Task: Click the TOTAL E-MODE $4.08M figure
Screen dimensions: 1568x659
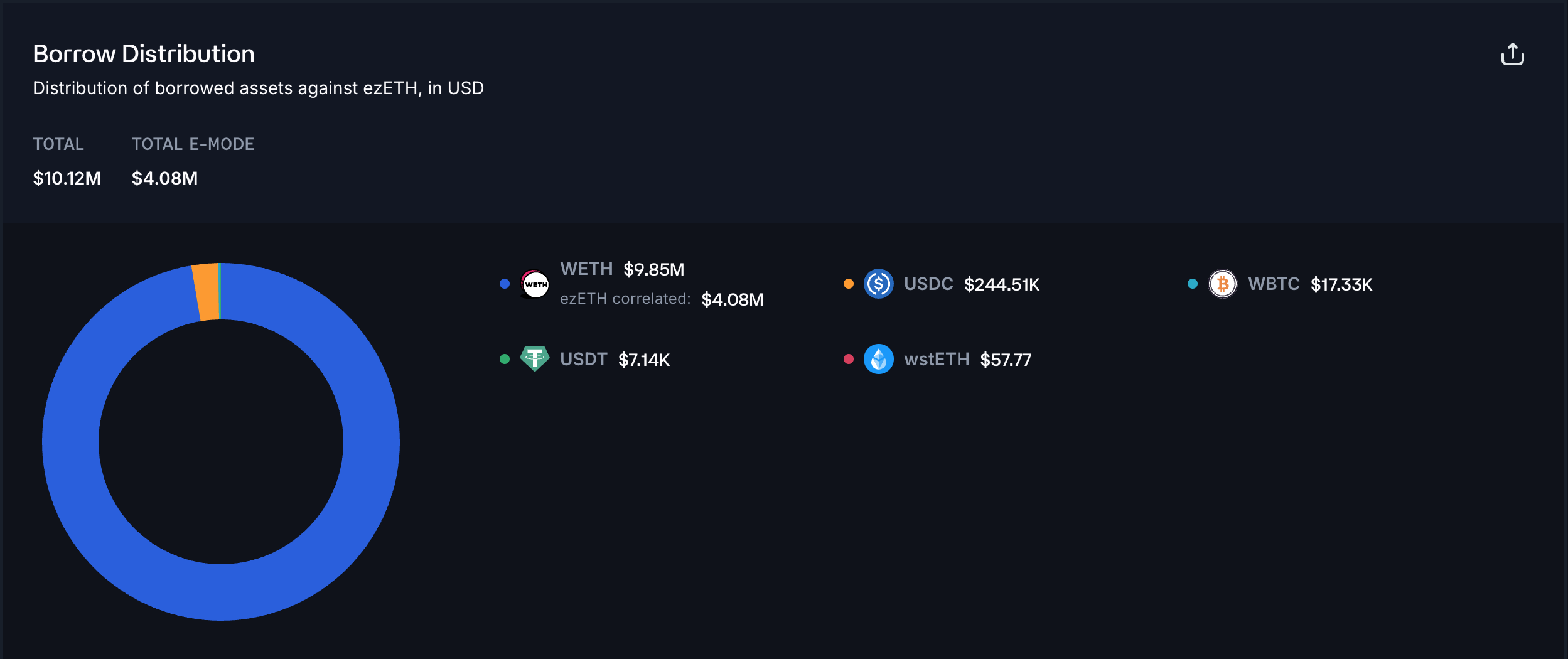Action: pos(164,178)
